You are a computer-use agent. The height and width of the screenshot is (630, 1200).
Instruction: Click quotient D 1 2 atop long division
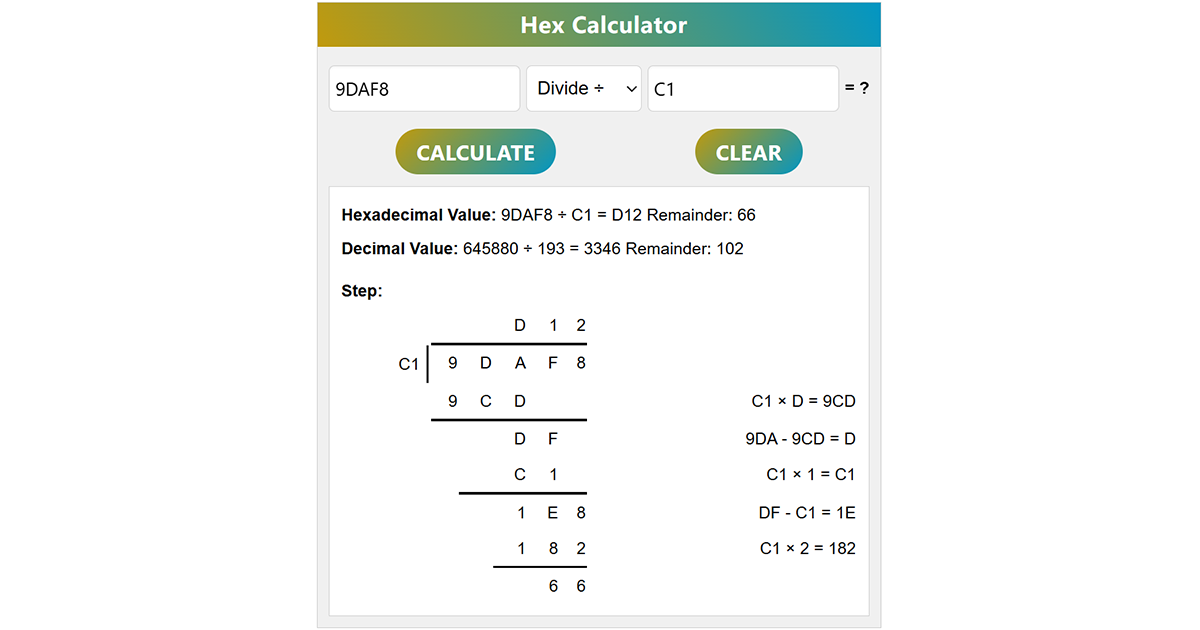point(550,325)
